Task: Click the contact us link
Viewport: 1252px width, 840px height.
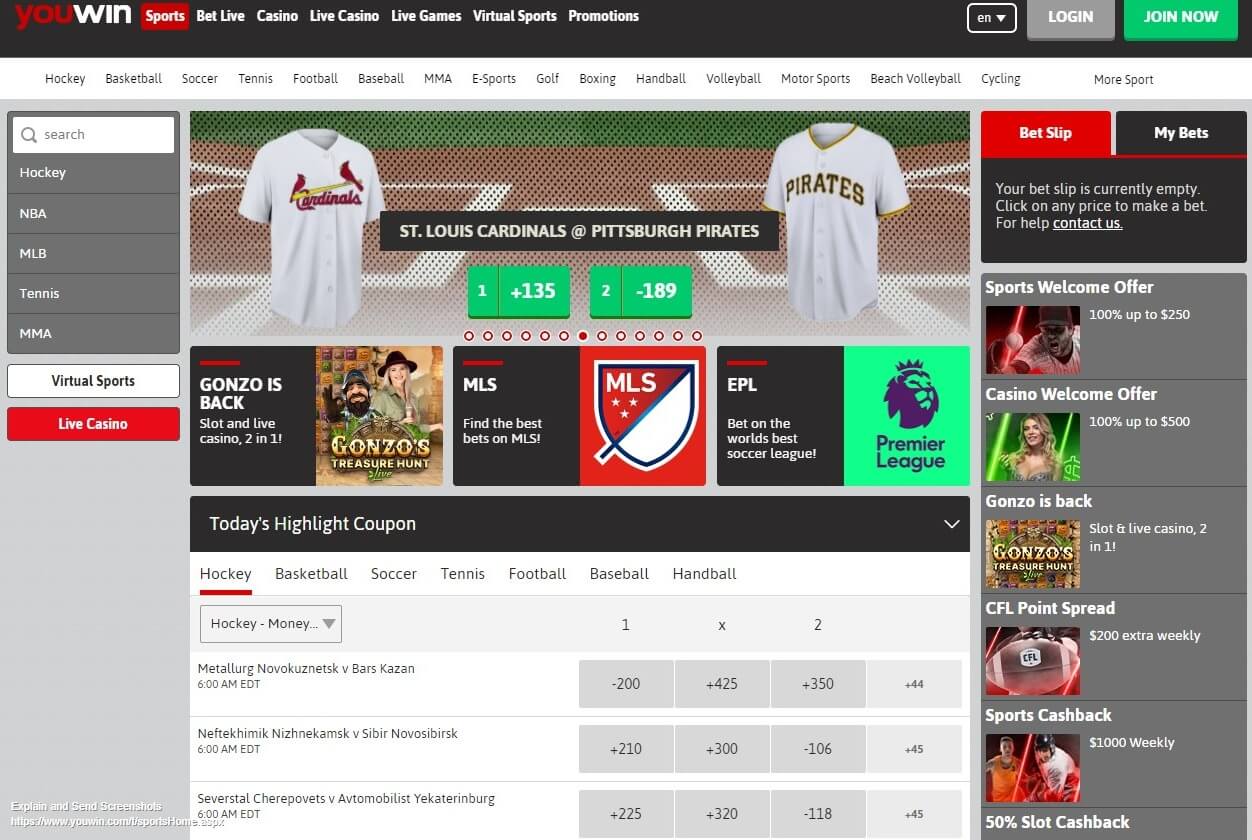Action: tap(1087, 223)
